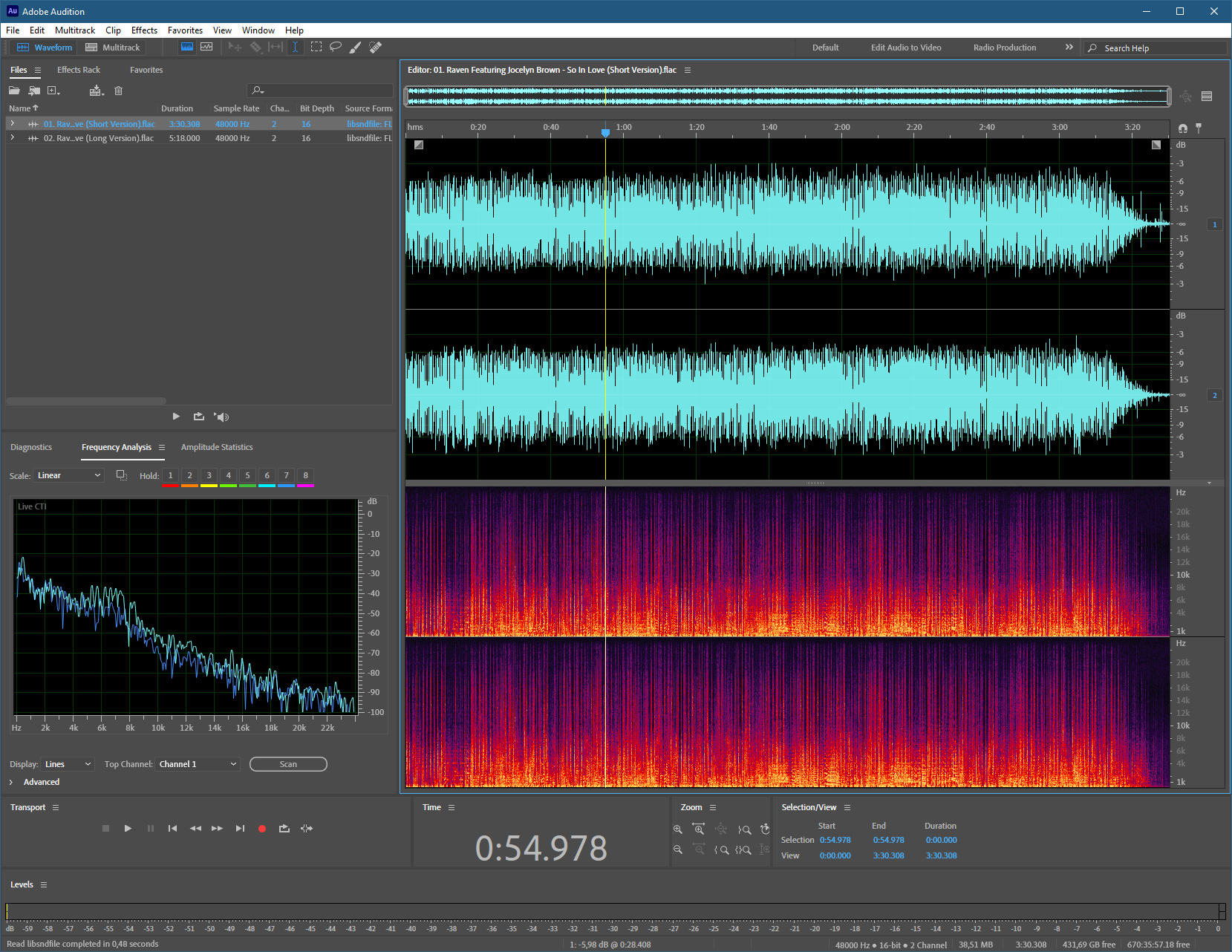Expand the workspace overflow chevrons
Screen dimensions: 1232x952
point(1069,47)
